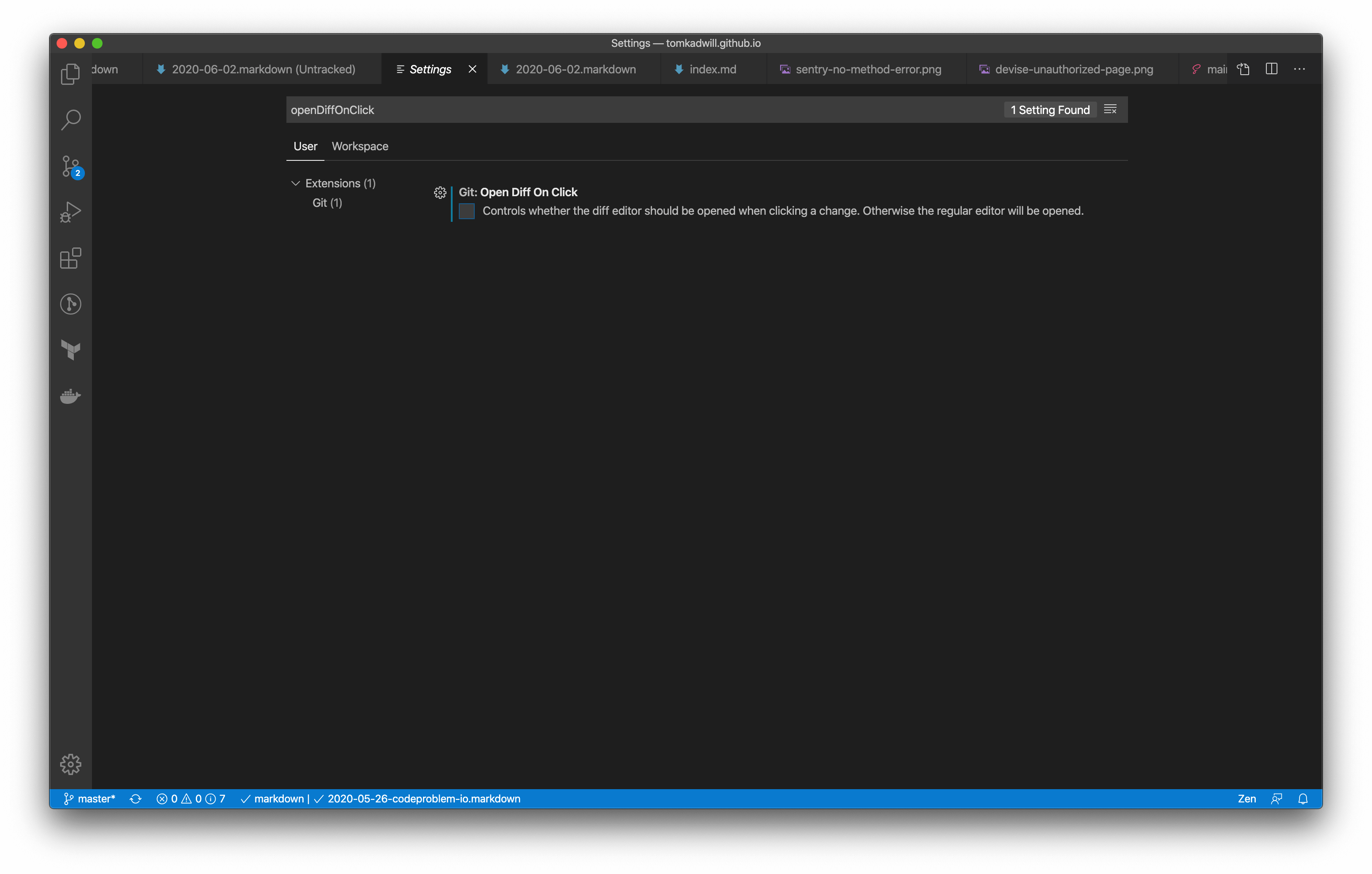The image size is (1372, 874).
Task: Open the partially visible 'down' tab
Action: [117, 69]
